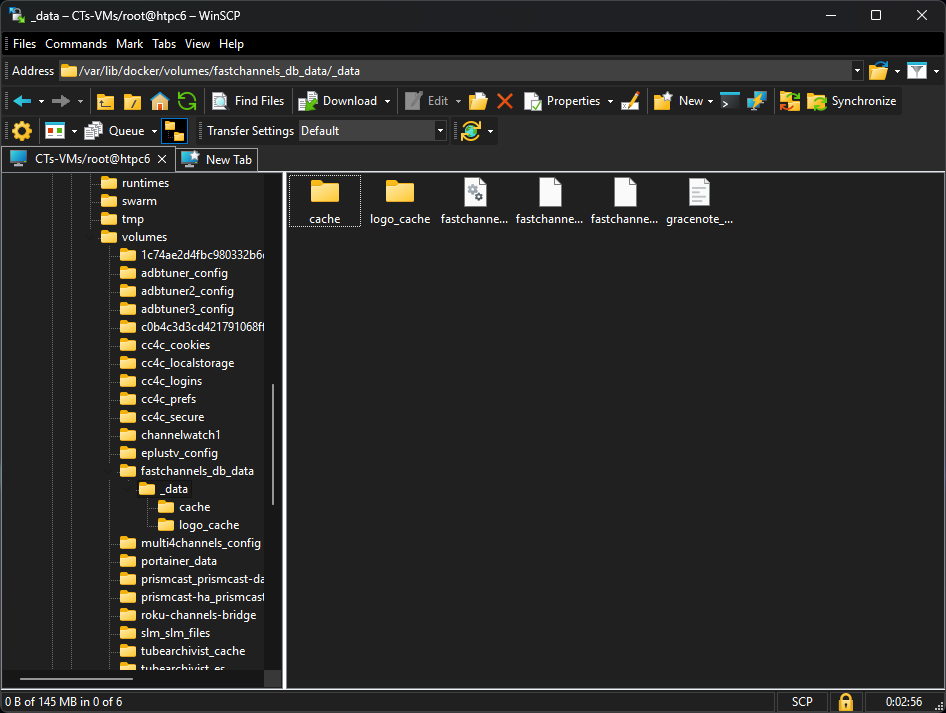This screenshot has height=713, width=946.
Task: Click the open directory/bookmark icon
Action: 878,71
